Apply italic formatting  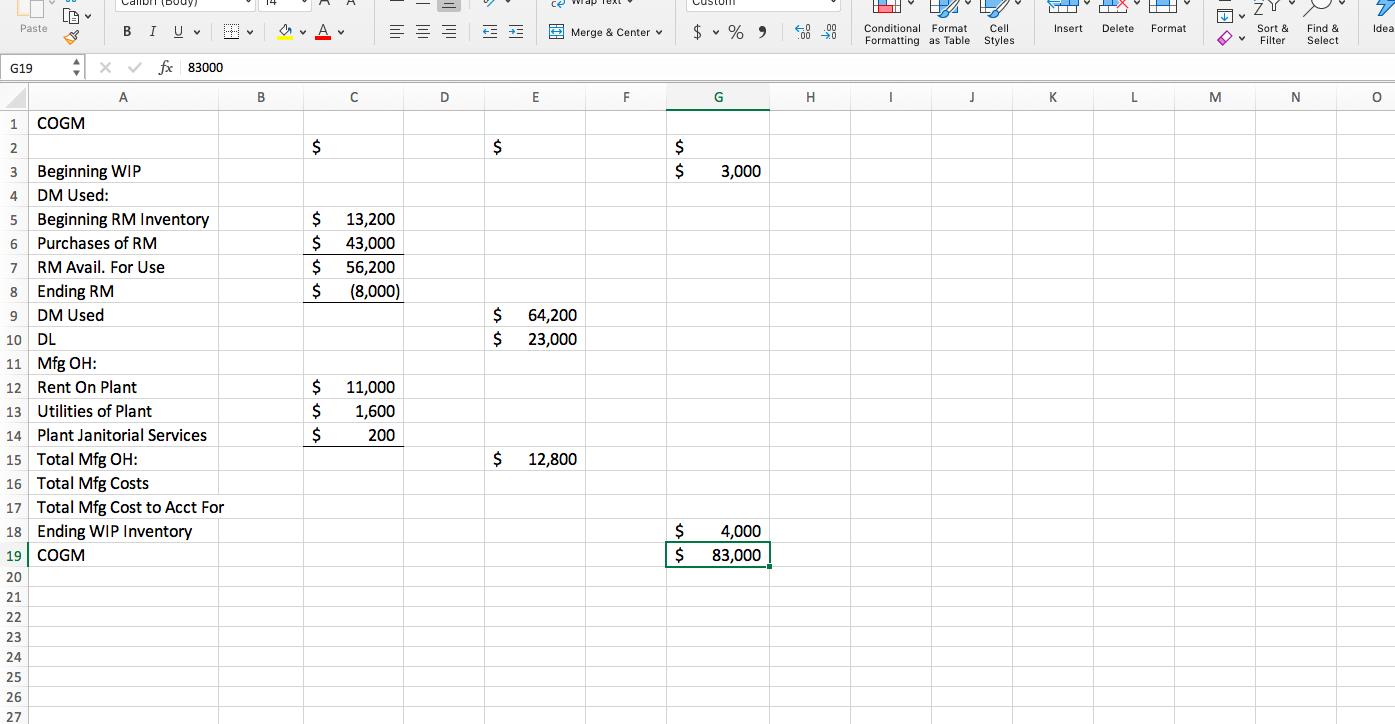click(x=152, y=31)
